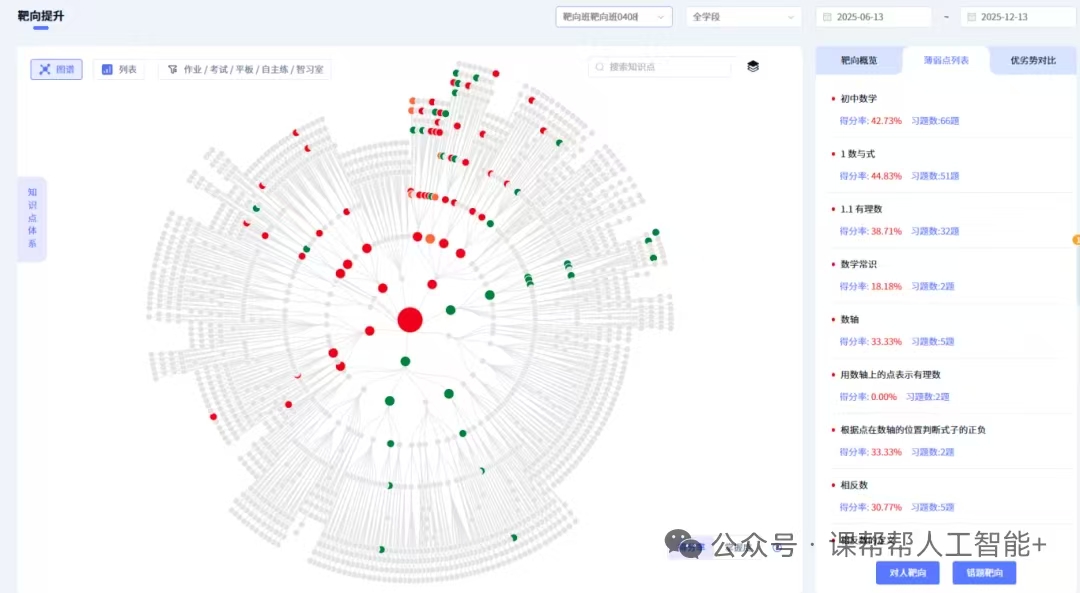Click the 对人靶向 button
Screen dimensions: 1080x593
[907, 573]
